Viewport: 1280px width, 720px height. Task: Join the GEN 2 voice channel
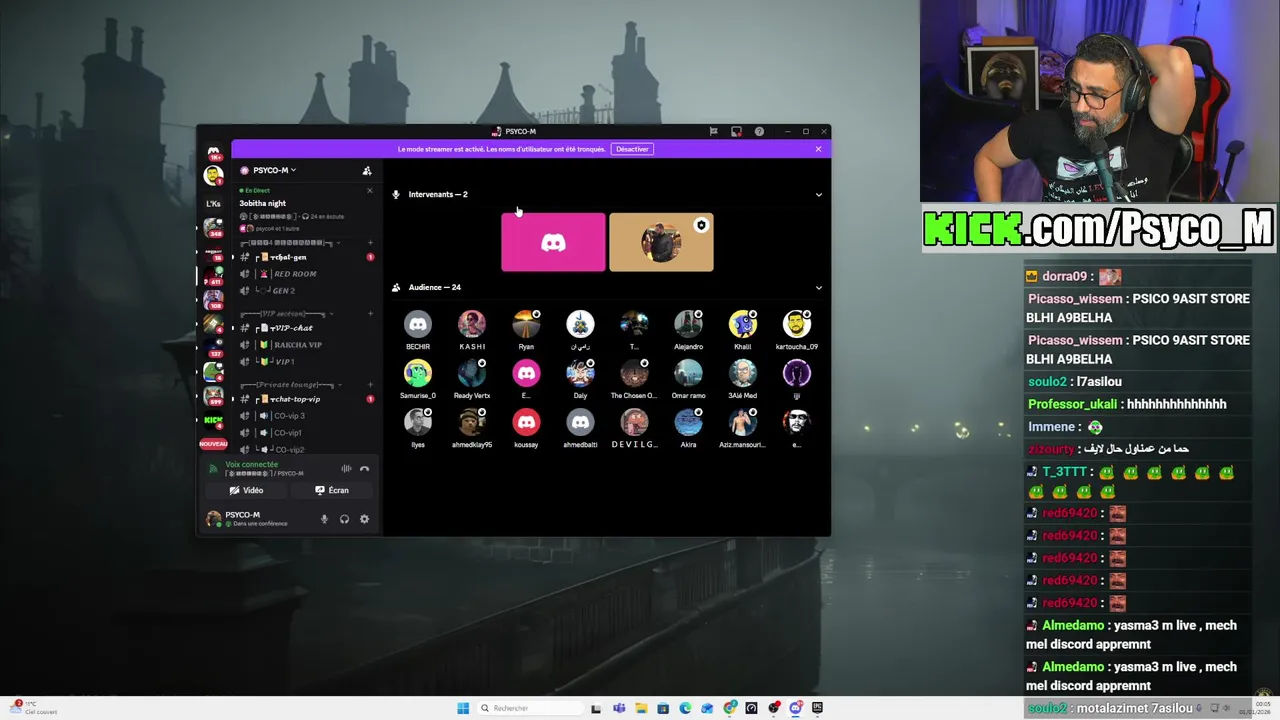[305, 291]
